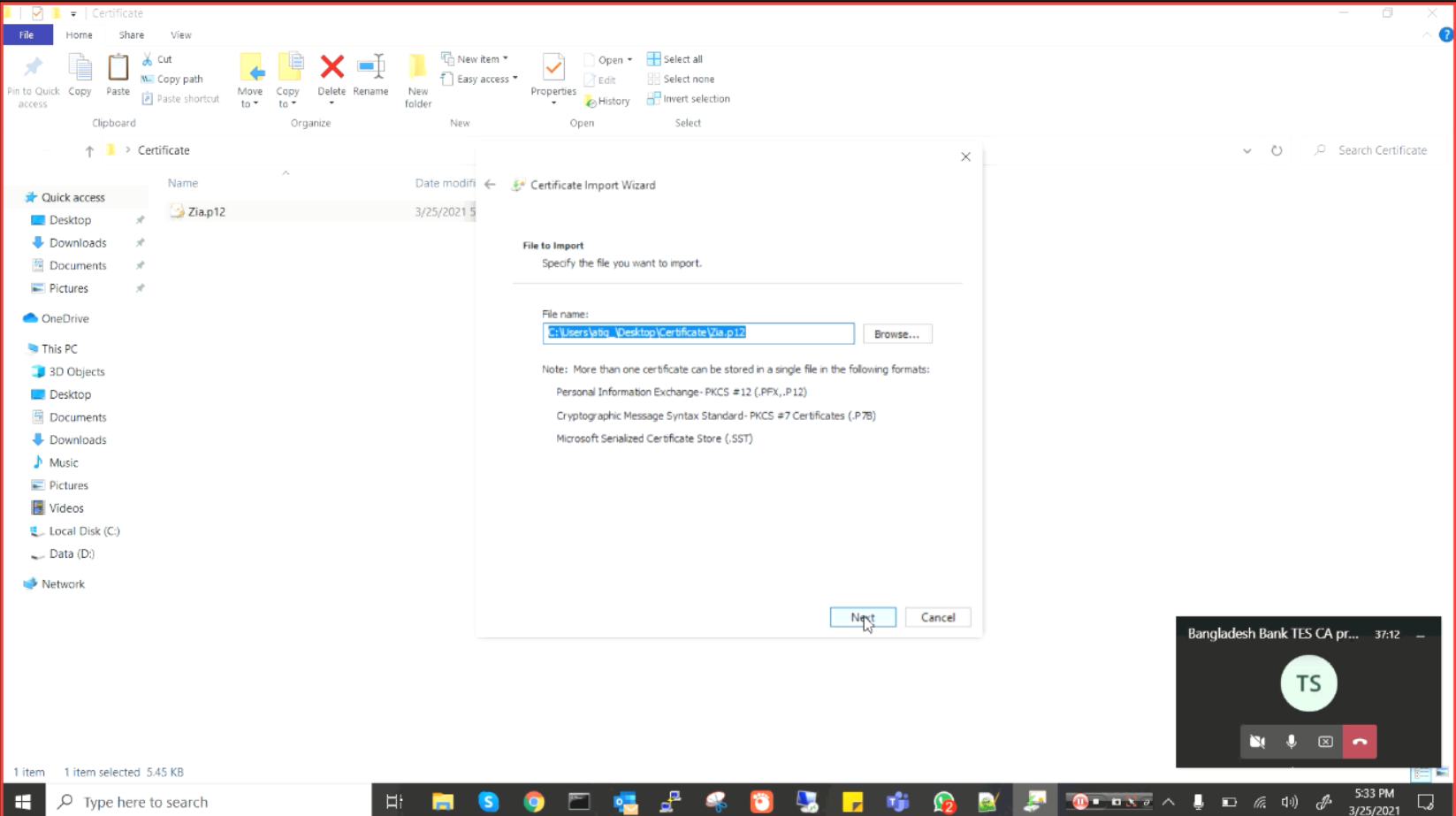Image resolution: width=1456 pixels, height=816 pixels.
Task: Click Select none in ribbon
Action: 681,79
